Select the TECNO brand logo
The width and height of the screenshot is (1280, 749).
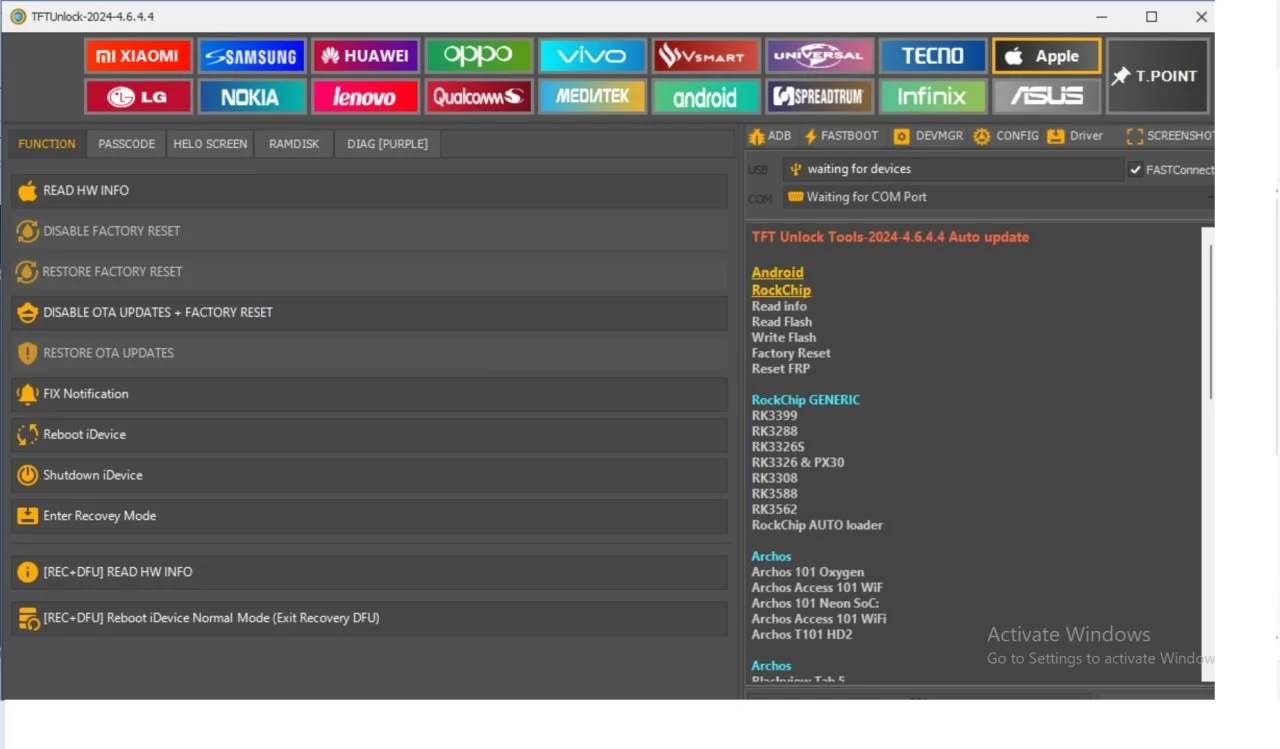(933, 56)
